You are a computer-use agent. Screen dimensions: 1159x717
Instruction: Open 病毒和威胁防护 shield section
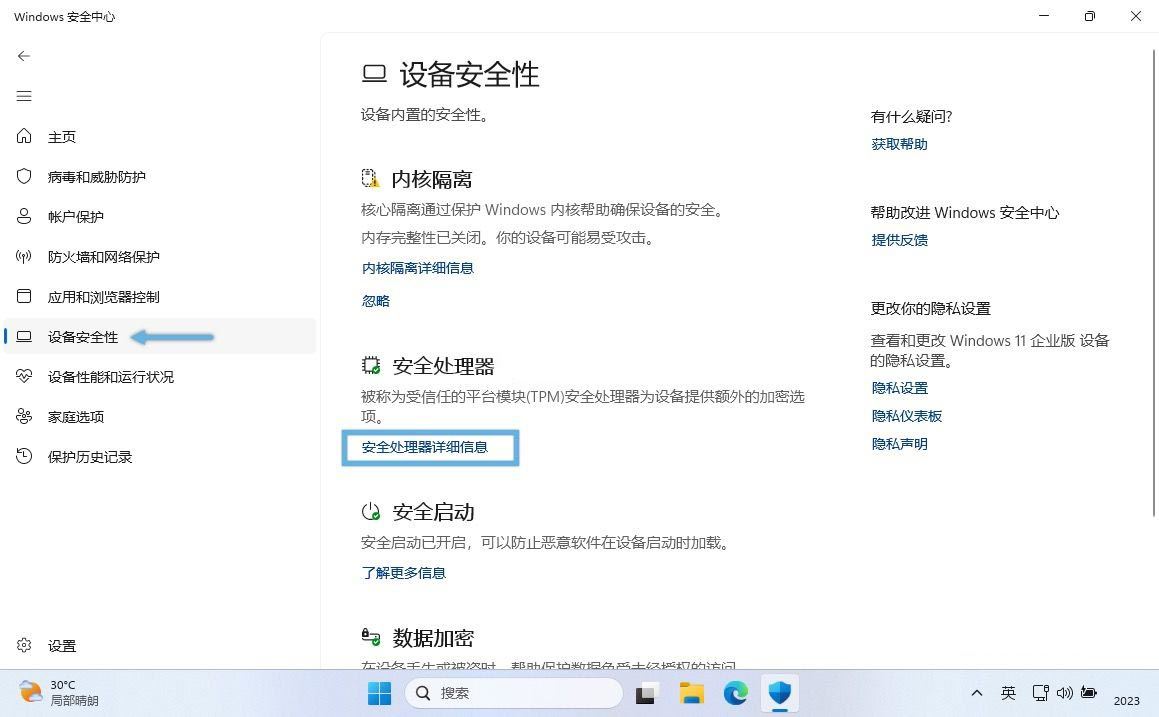click(x=96, y=177)
